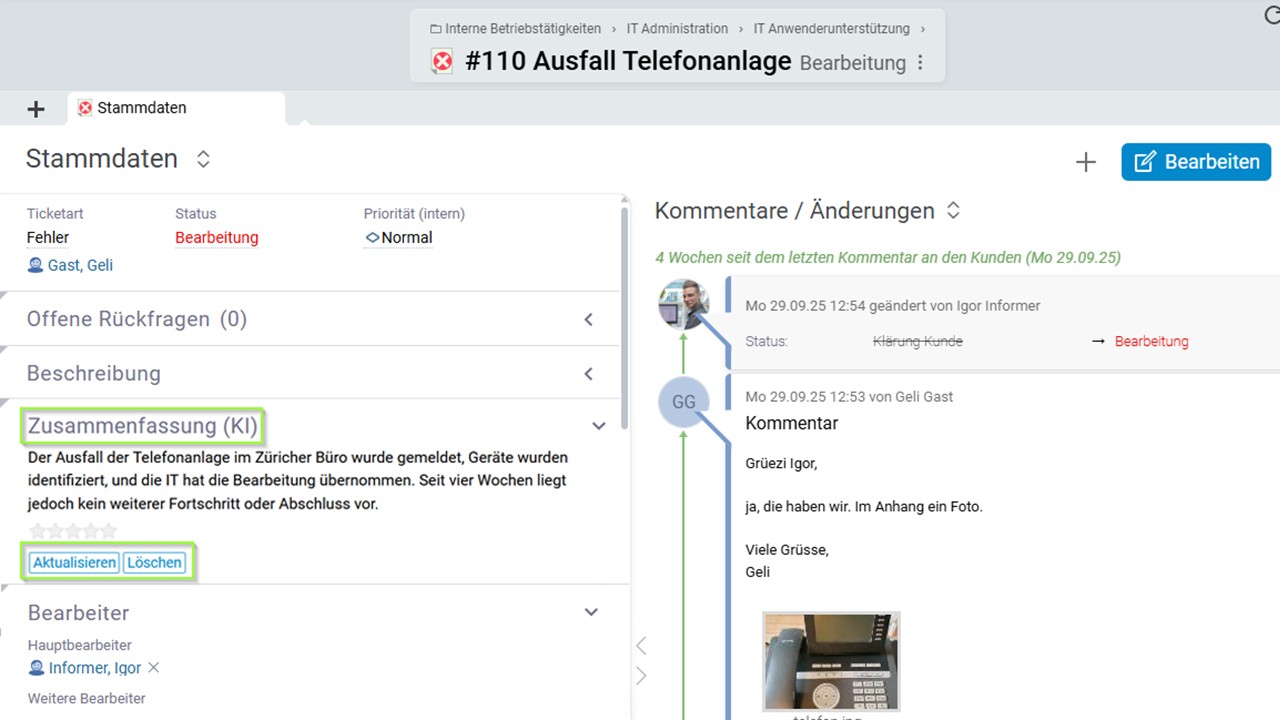Click Aktualisieren to refresh the summary

[74, 563]
